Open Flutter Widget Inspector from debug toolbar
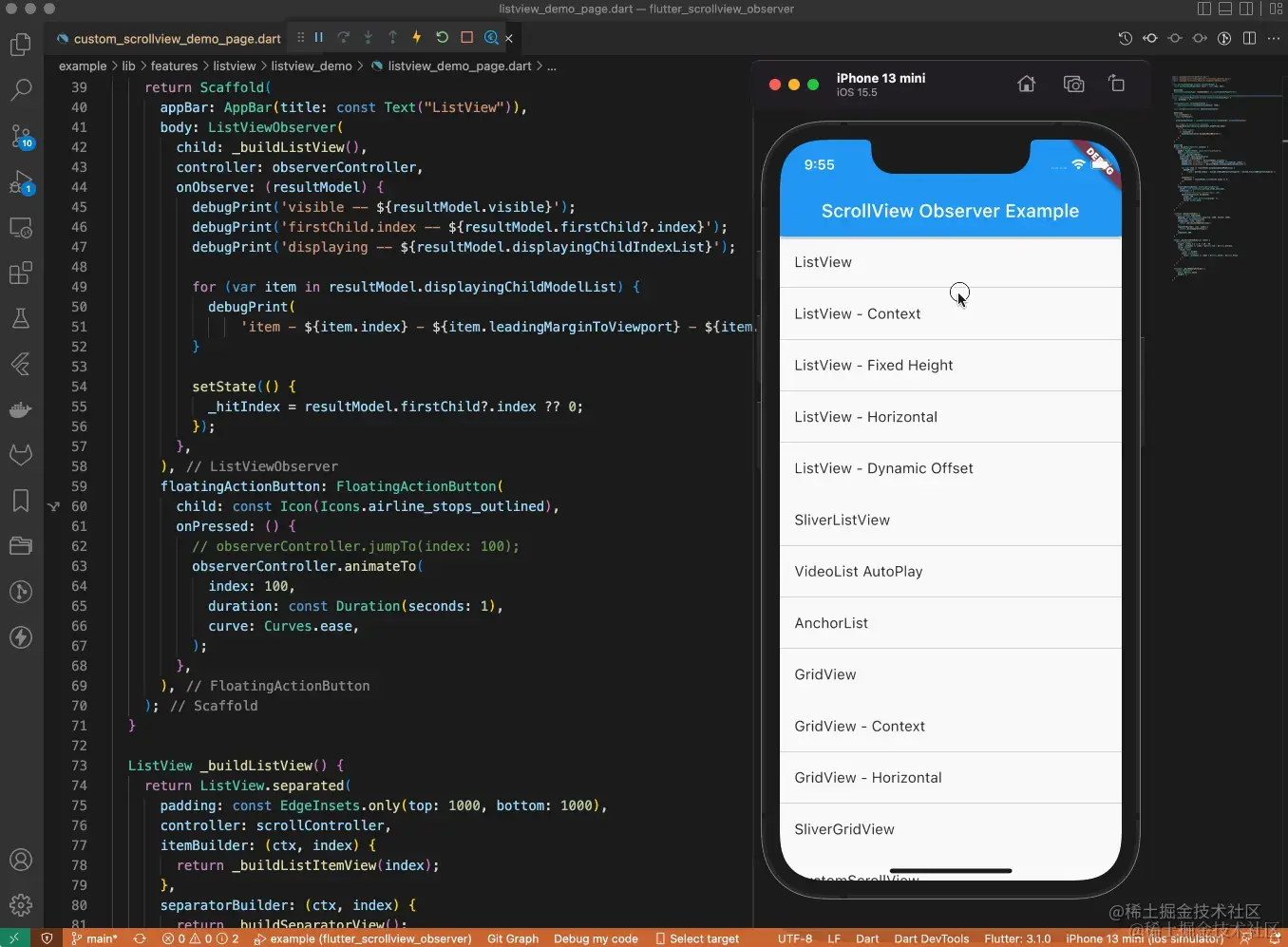Screen dimensions: 1288x947 (491, 37)
